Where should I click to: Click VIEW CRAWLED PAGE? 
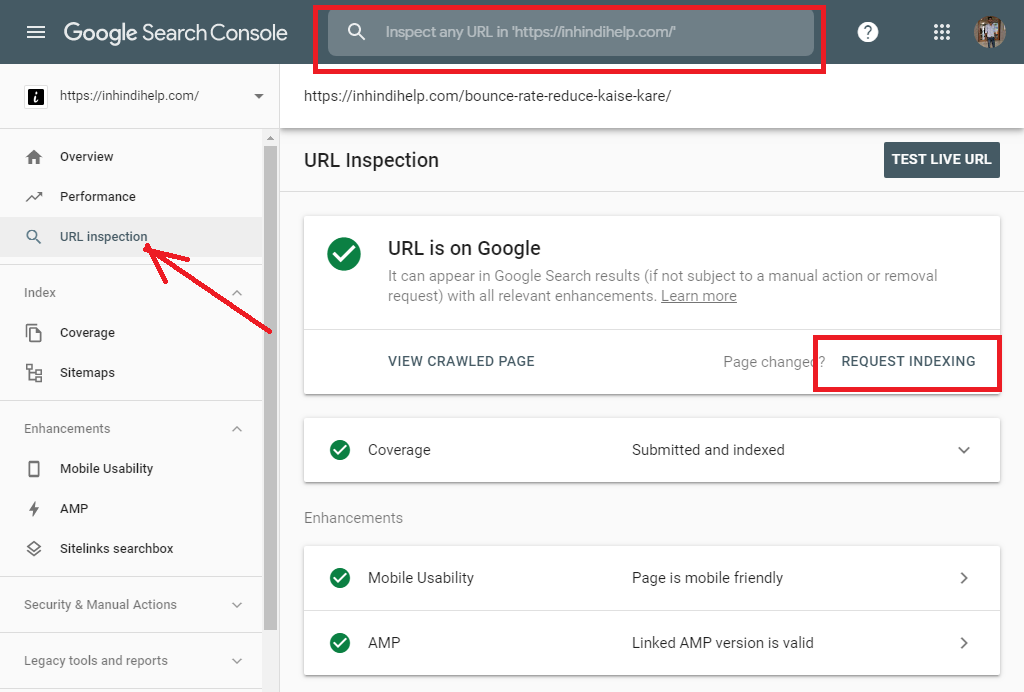click(461, 361)
